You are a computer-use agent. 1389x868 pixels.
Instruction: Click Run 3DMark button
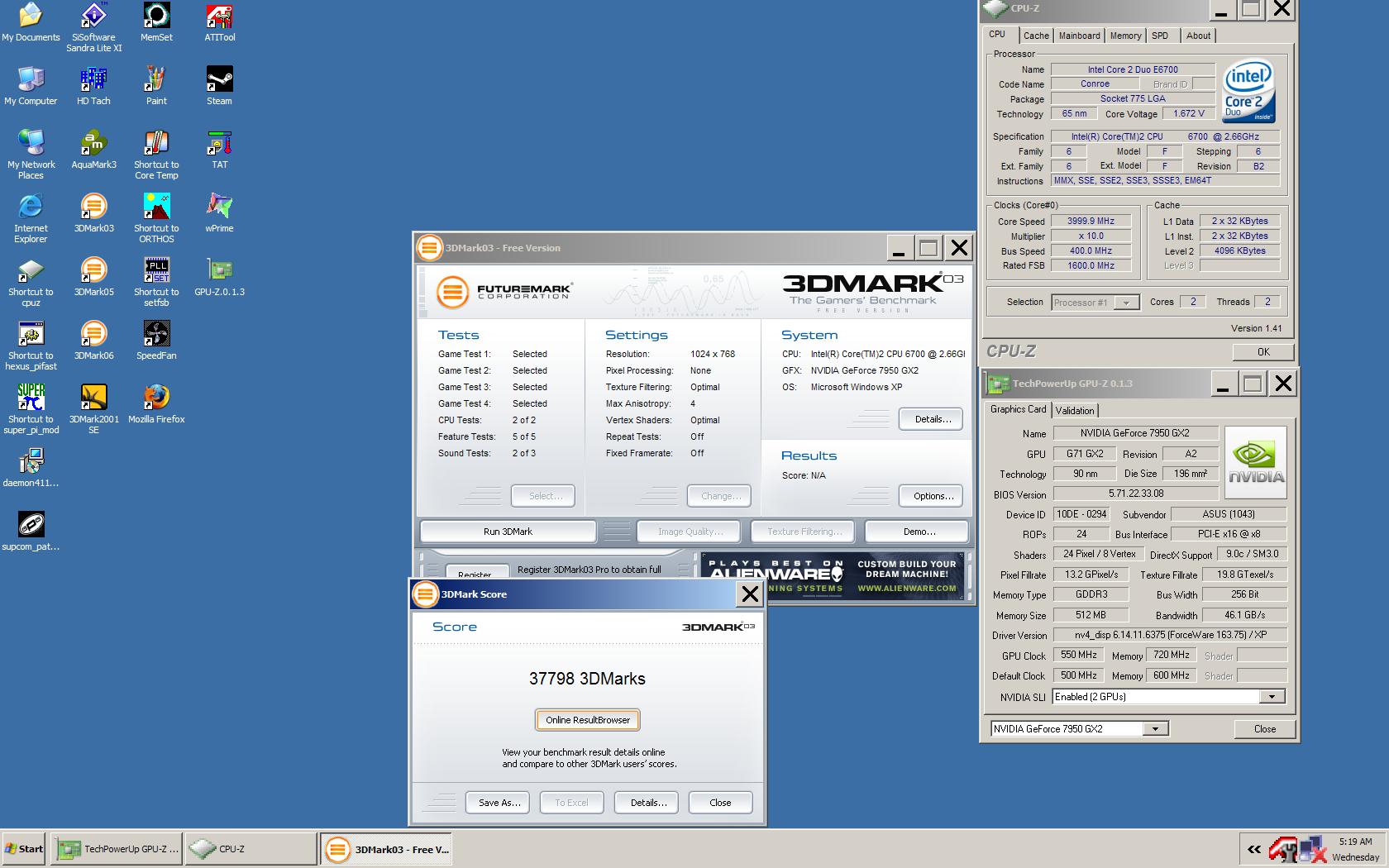tap(508, 532)
